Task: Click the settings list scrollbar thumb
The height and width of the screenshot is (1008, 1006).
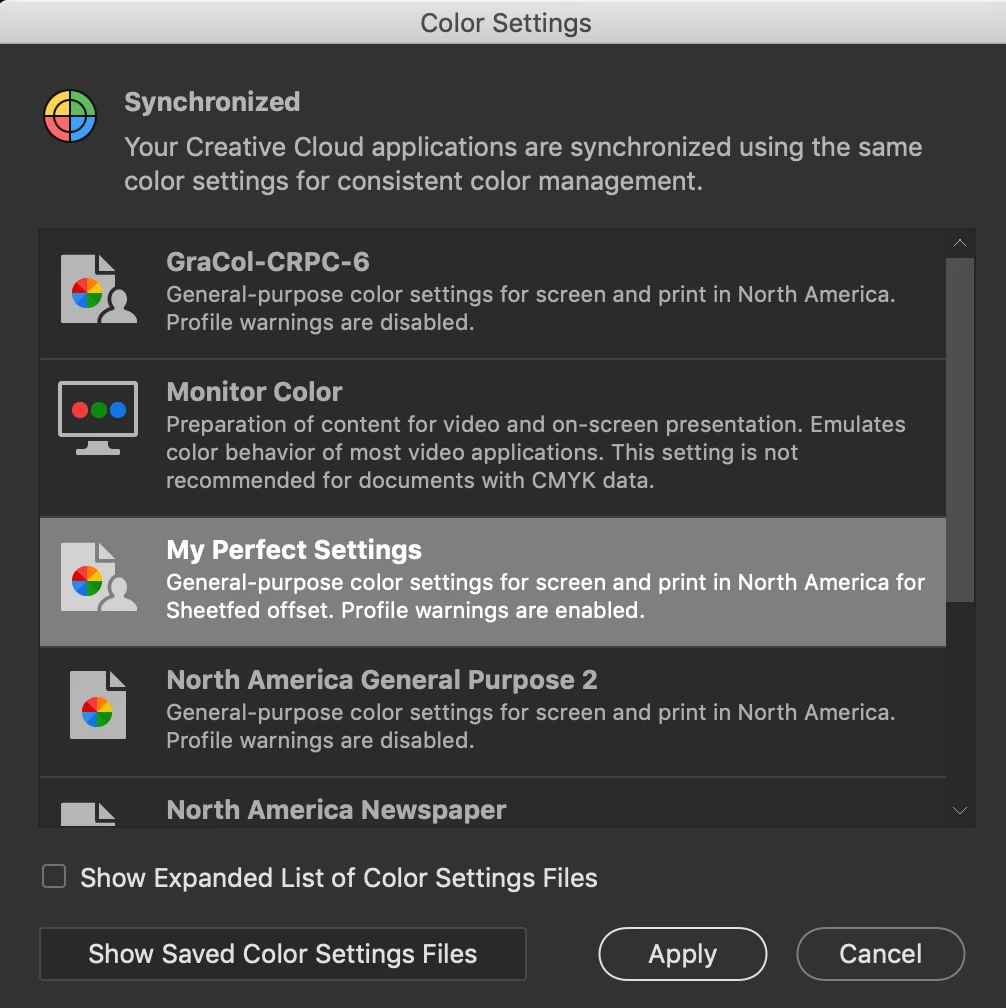Action: click(960, 430)
